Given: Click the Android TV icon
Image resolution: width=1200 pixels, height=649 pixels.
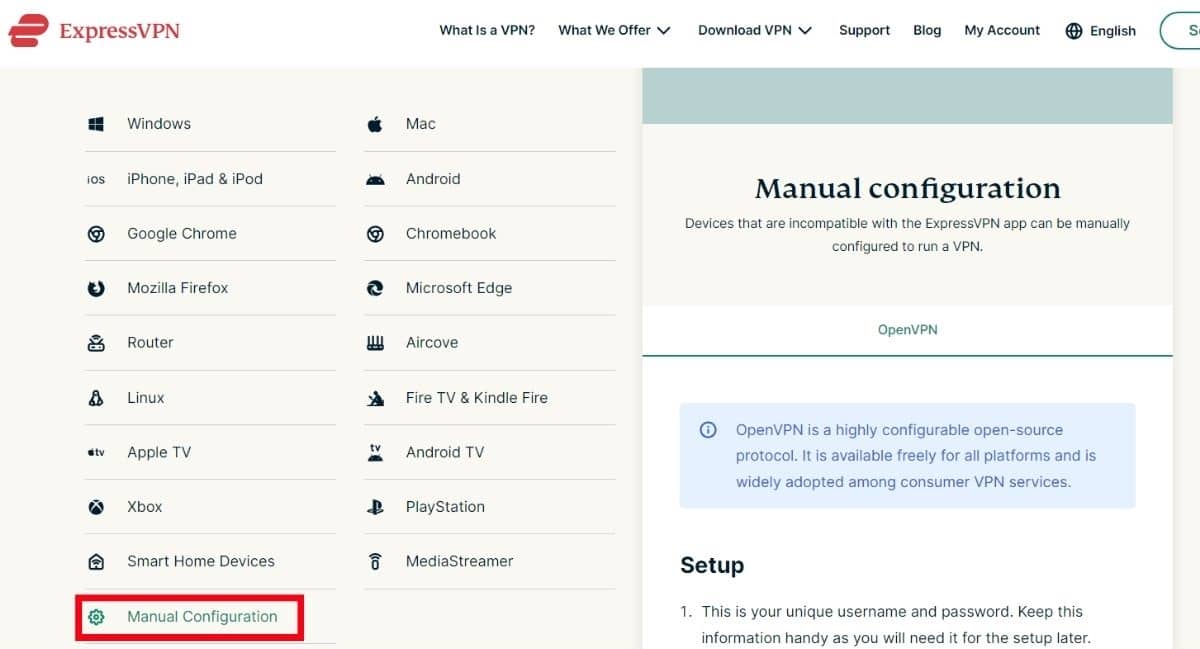Looking at the screenshot, I should click(x=375, y=453).
